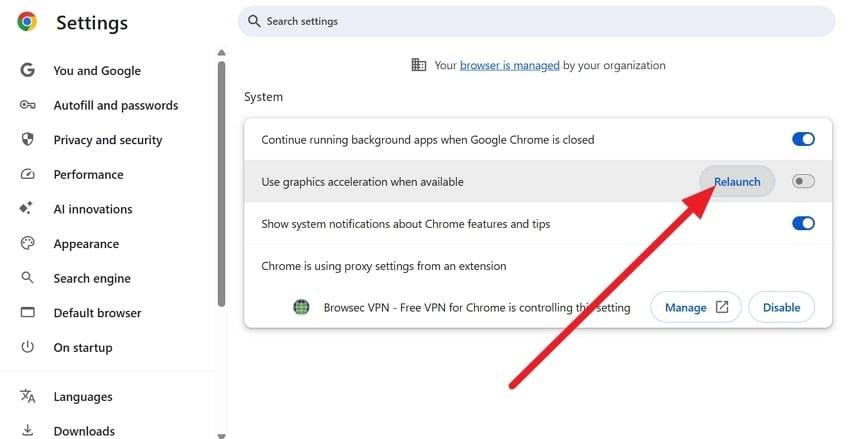Click the sidebar scroll down arrow

click(221, 435)
